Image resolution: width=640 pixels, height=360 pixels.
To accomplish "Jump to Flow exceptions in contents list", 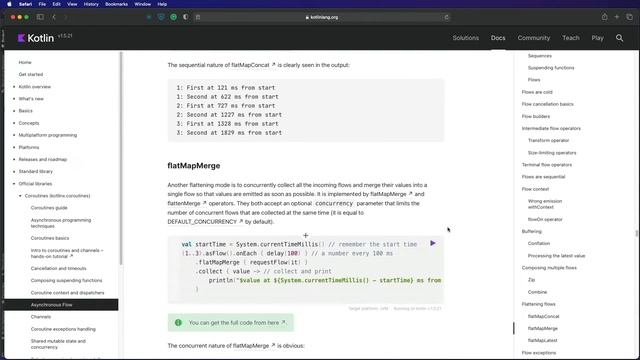I will [539, 353].
